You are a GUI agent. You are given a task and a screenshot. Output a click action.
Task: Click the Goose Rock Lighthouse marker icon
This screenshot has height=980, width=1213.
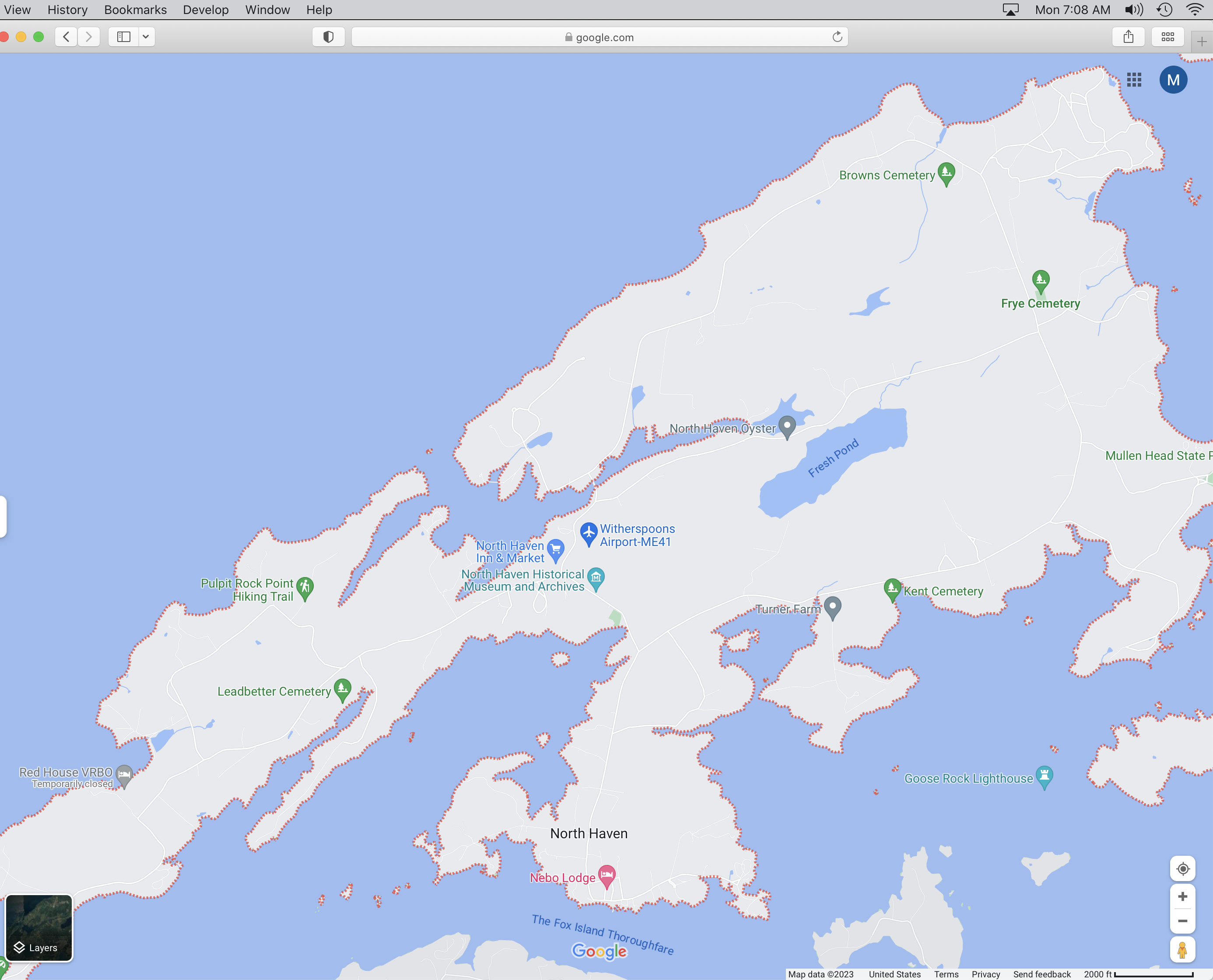1044,776
